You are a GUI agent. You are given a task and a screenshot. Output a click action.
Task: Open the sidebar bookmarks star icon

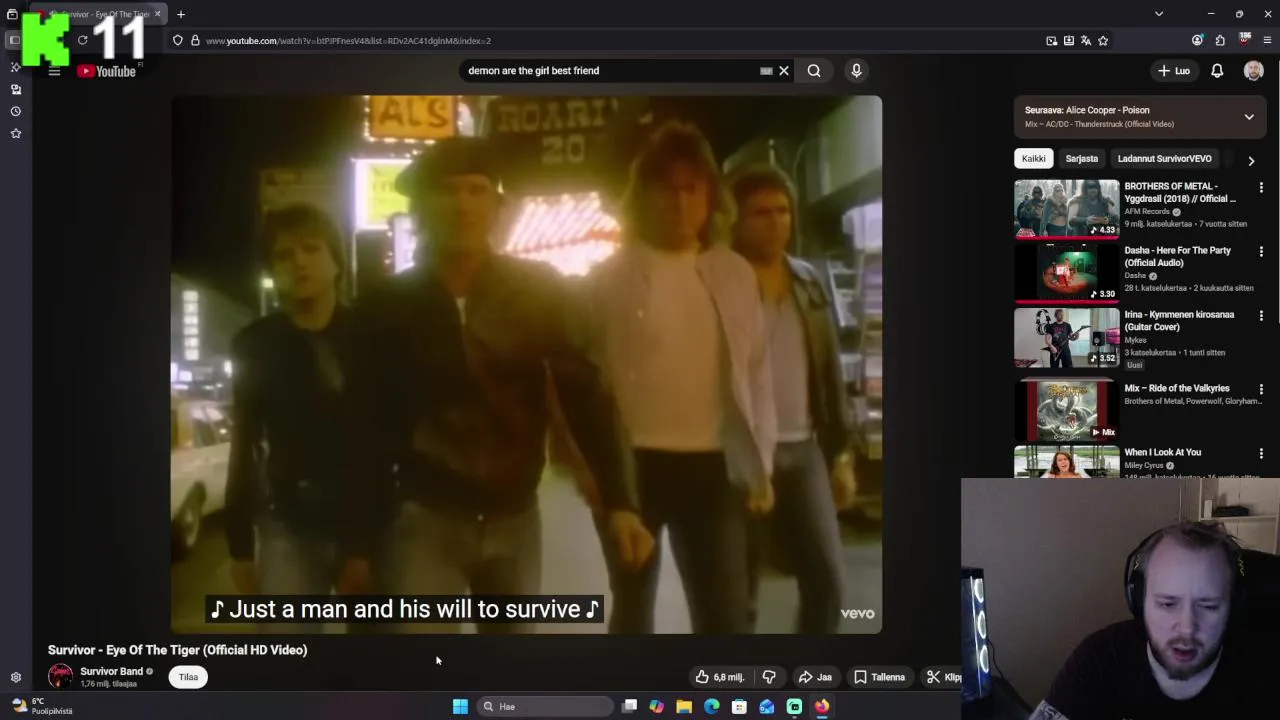[16, 133]
